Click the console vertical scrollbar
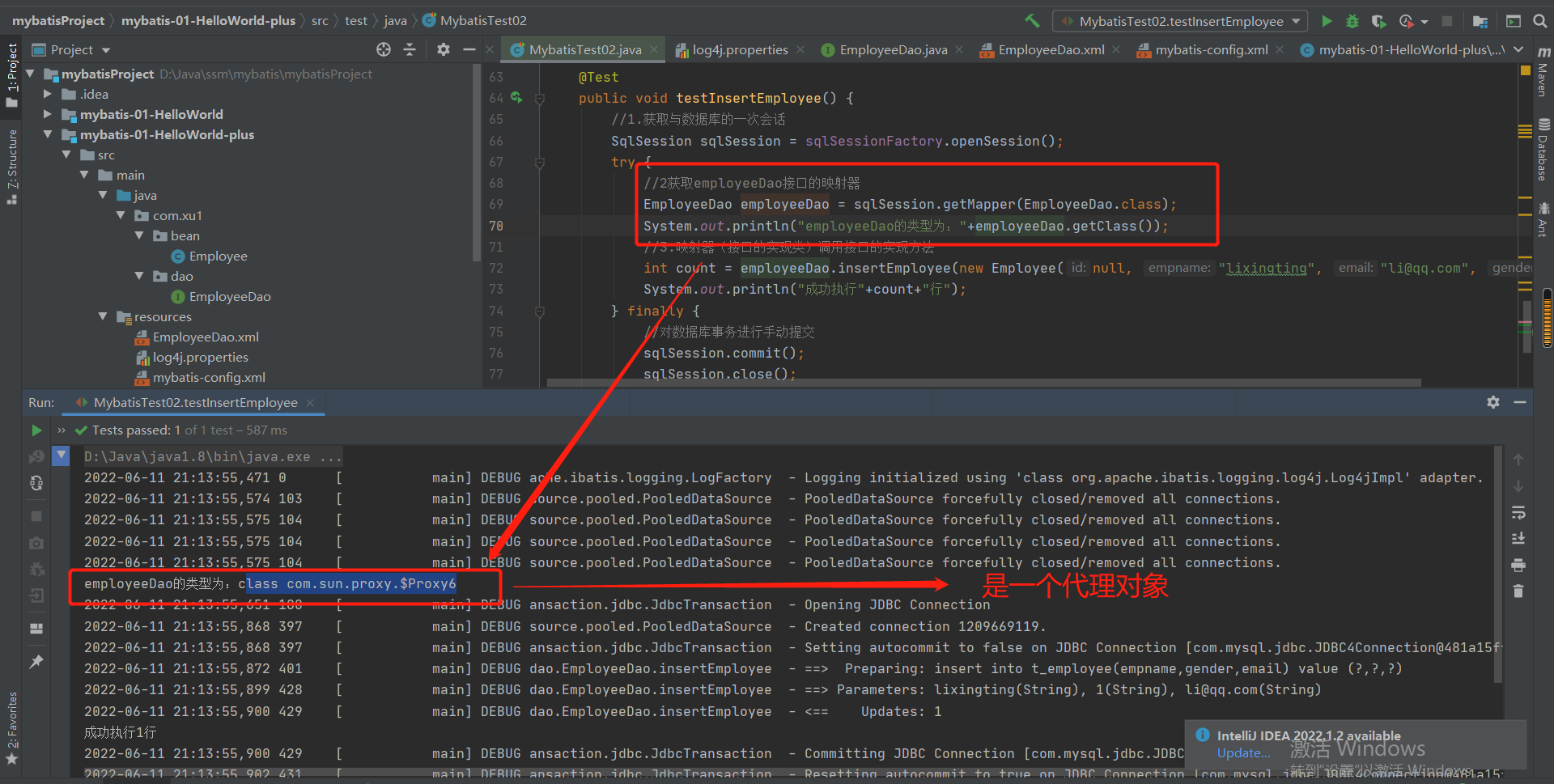Viewport: 1554px width, 784px height. point(1498,563)
